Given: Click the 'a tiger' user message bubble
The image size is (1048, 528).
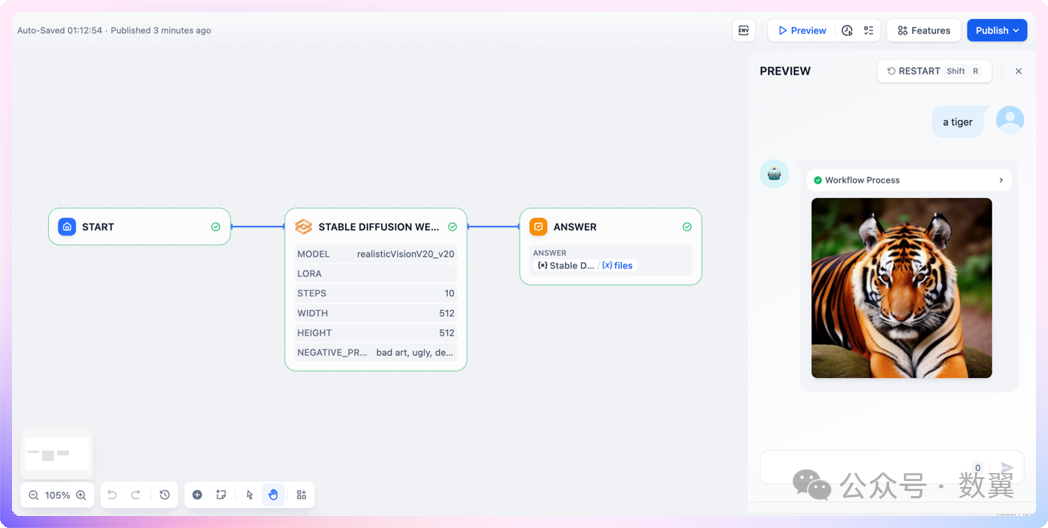Looking at the screenshot, I should [x=958, y=122].
